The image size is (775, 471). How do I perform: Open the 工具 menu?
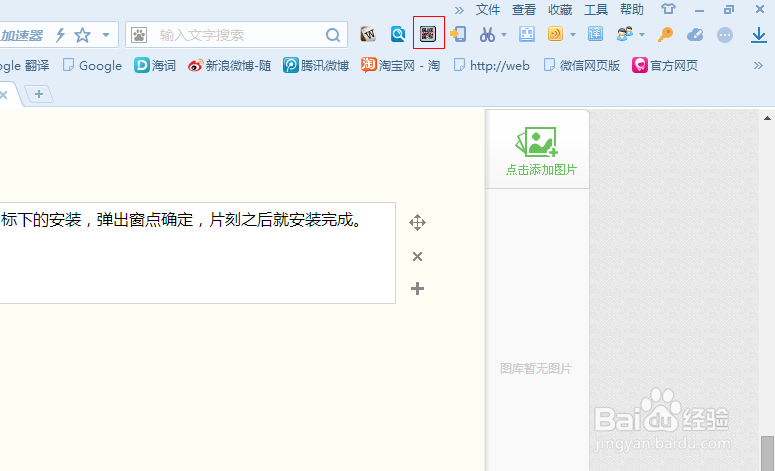596,9
